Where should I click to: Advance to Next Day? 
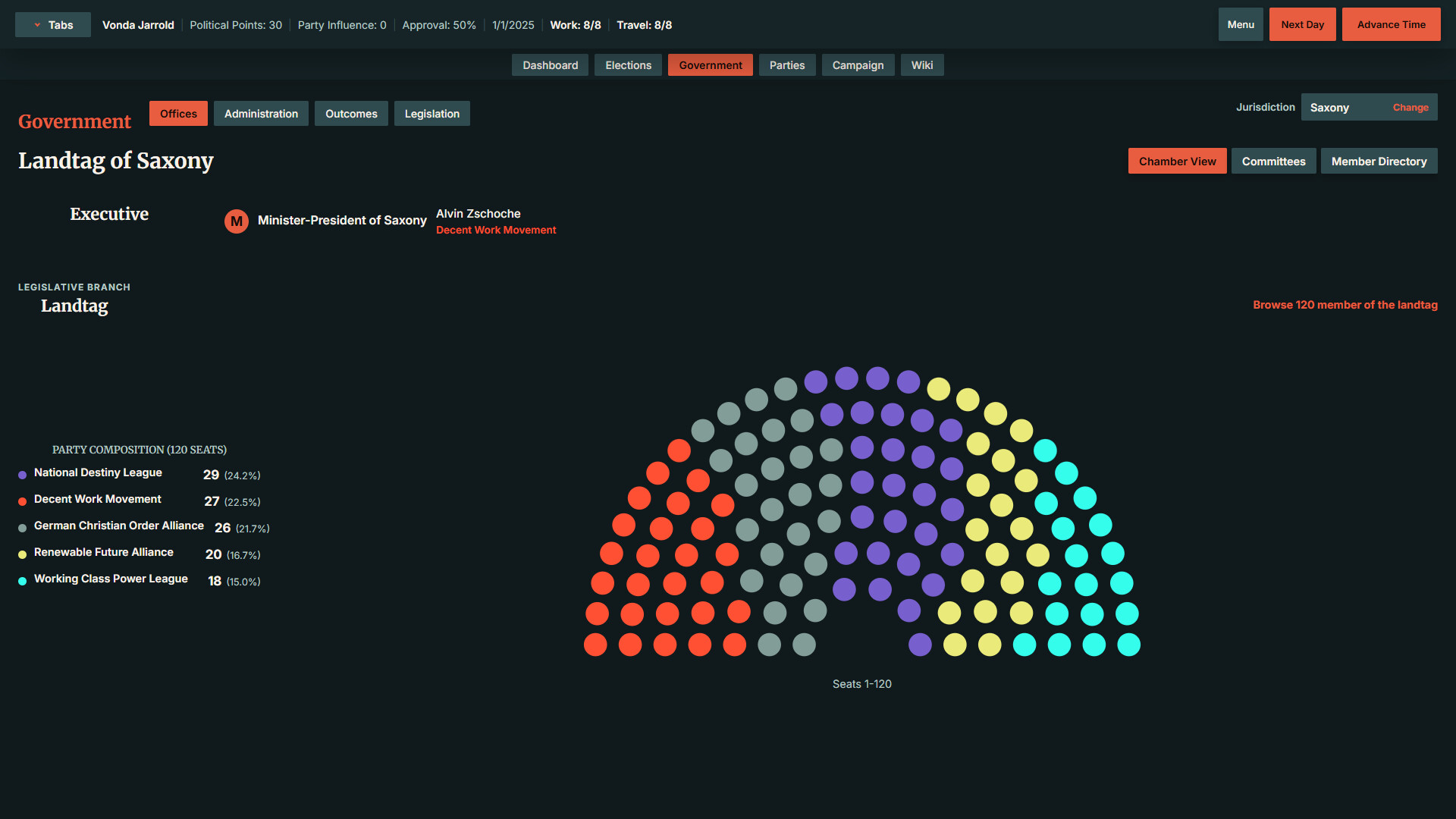pos(1302,24)
